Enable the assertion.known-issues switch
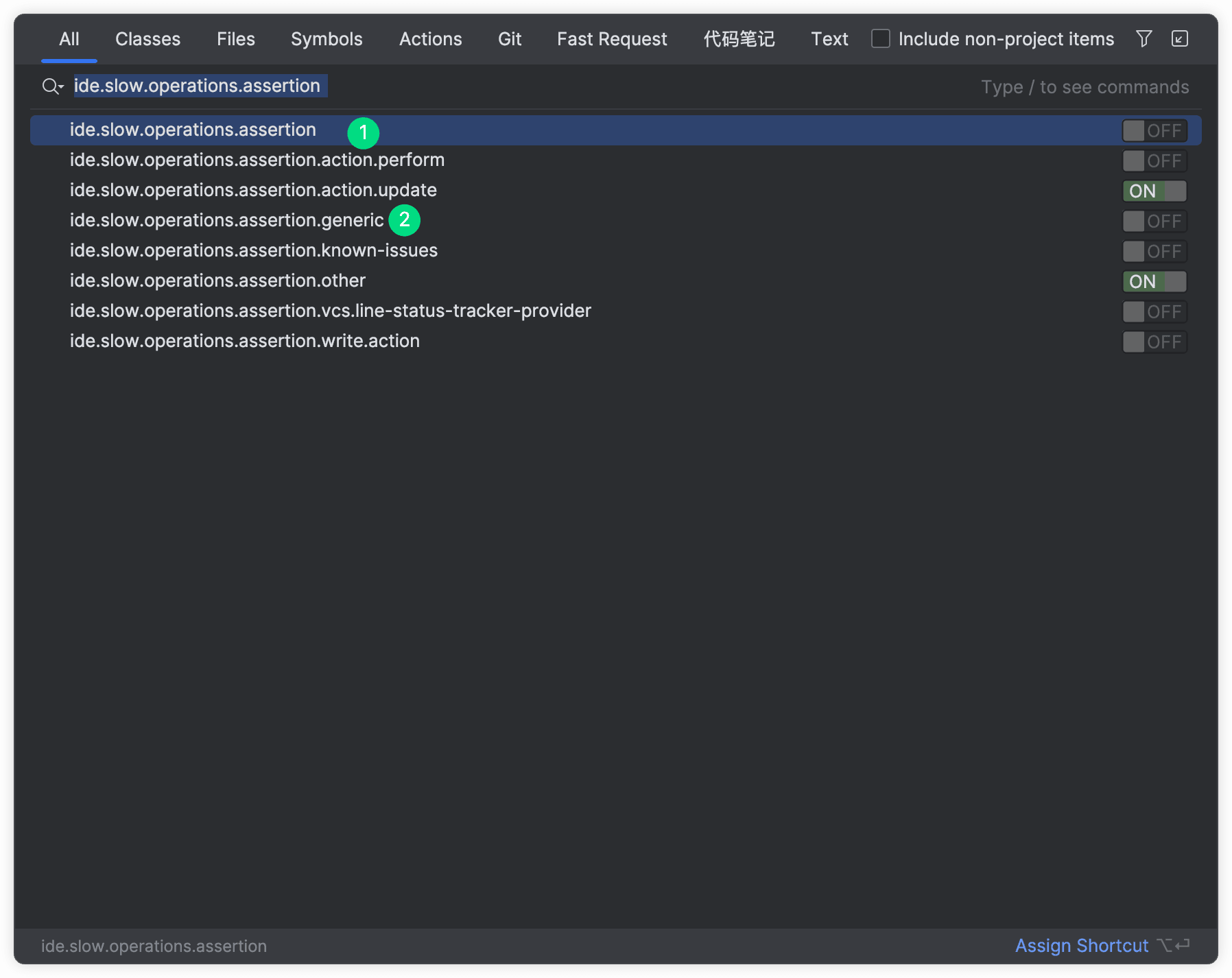The height and width of the screenshot is (978, 1232). point(1154,251)
